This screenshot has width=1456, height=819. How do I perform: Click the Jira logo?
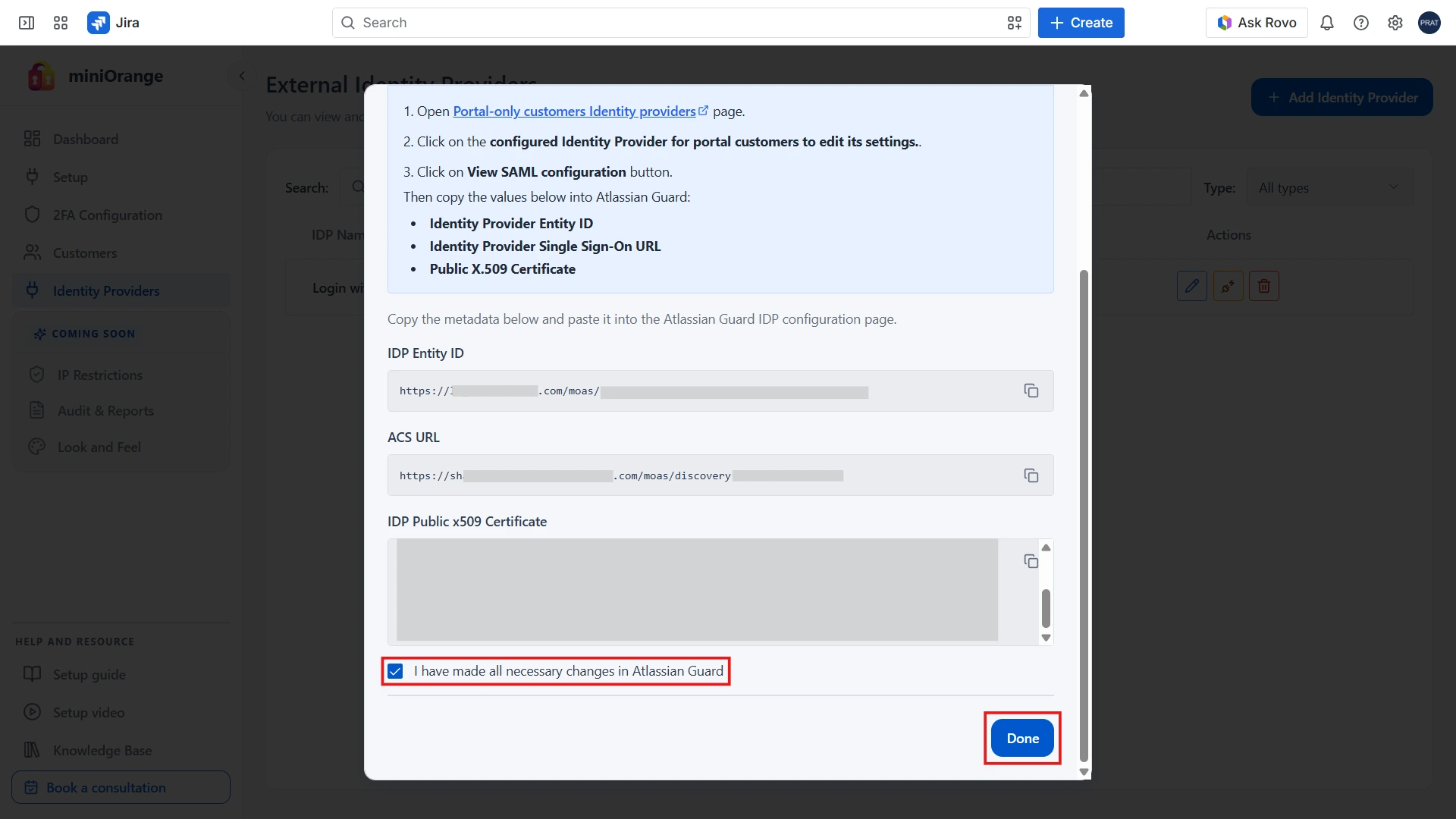tap(114, 23)
